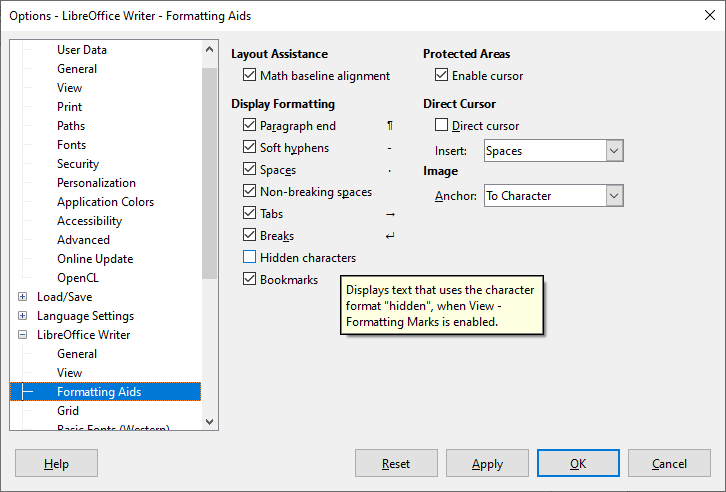Toggle Bookmarks checkbox
Viewport: 726px width, 492px height.
[x=249, y=279]
